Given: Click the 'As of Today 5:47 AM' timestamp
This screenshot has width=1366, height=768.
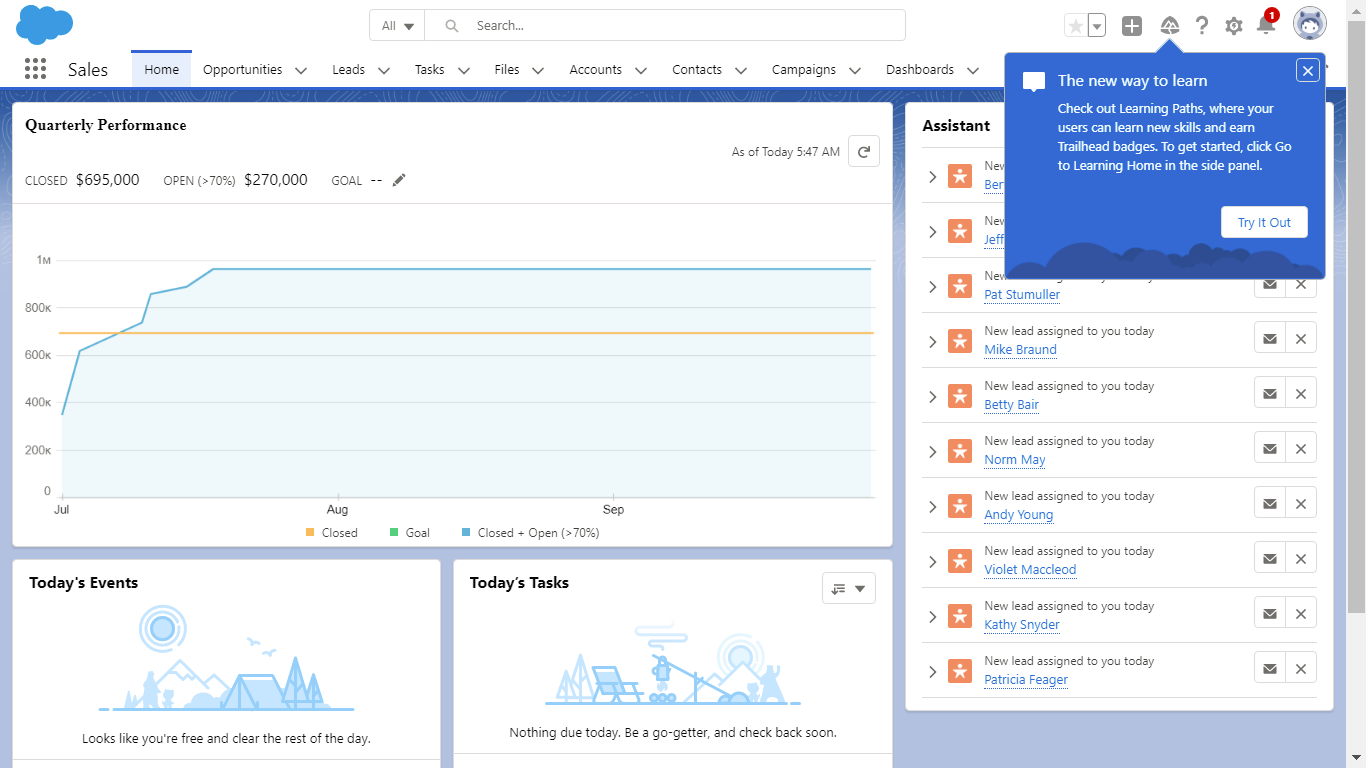Looking at the screenshot, I should [x=786, y=152].
